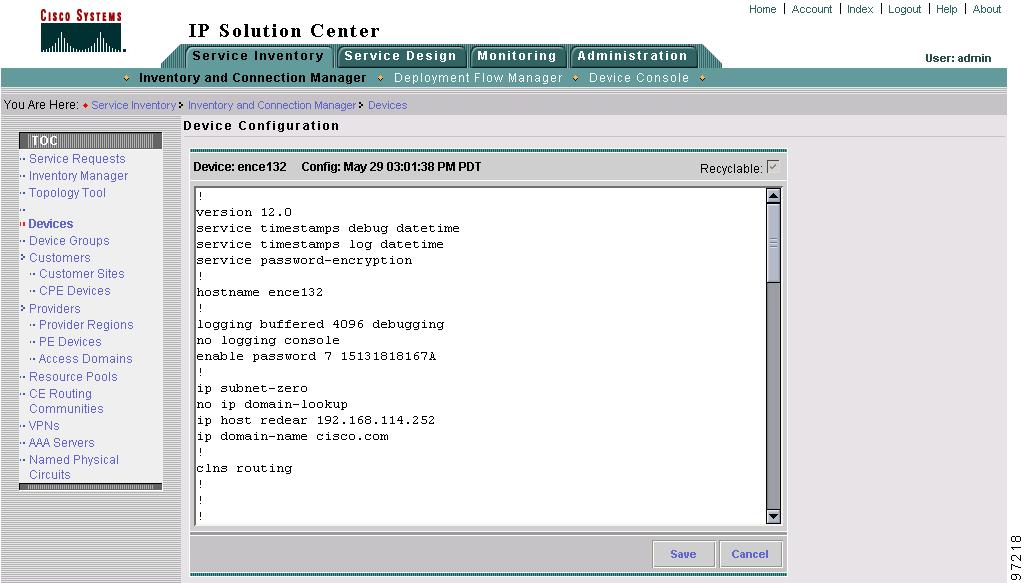Click 'service timestamps debug datetime' line
This screenshot has height=583, width=1024.
click(328, 228)
